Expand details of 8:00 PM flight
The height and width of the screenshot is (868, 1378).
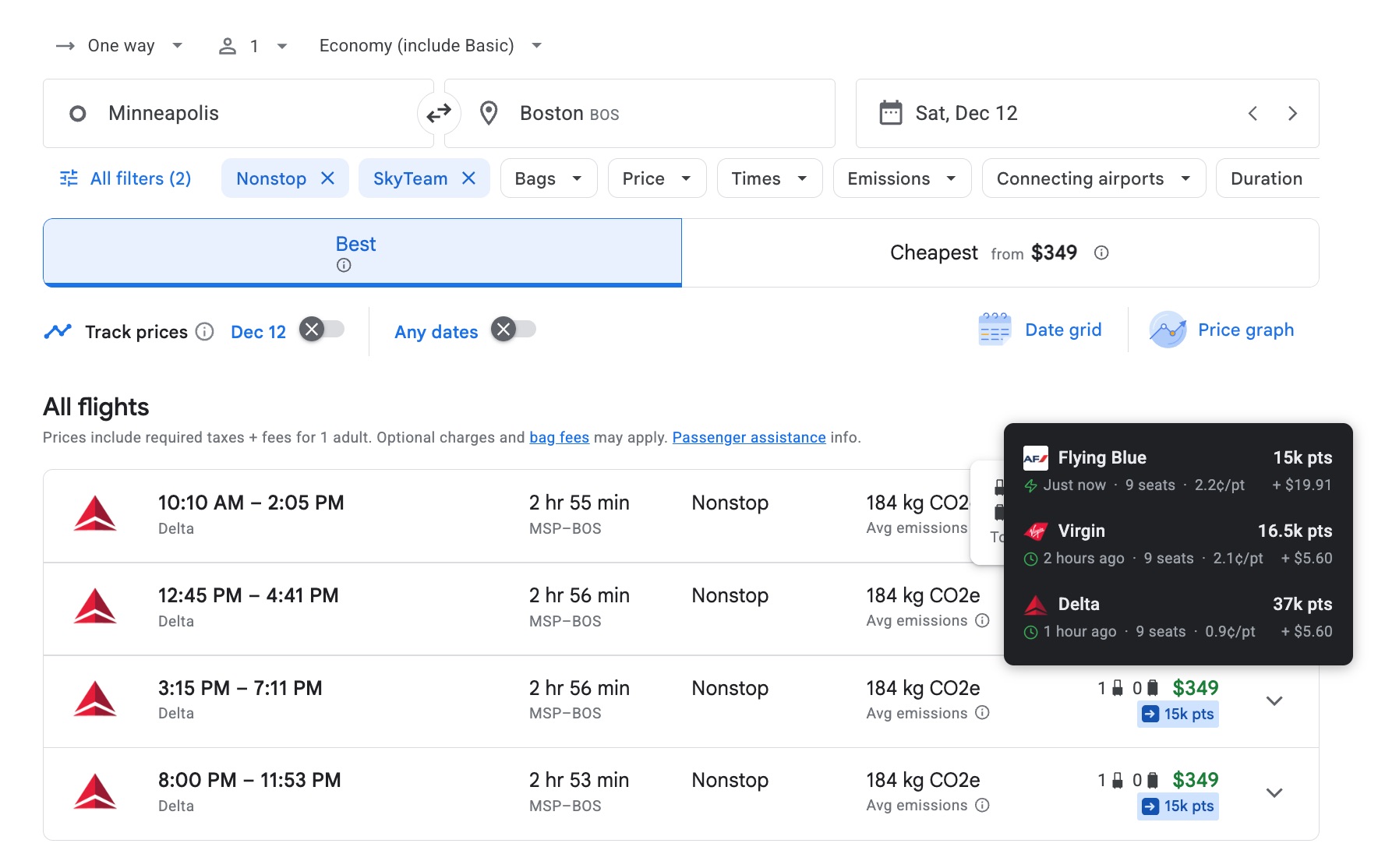coord(1274,792)
